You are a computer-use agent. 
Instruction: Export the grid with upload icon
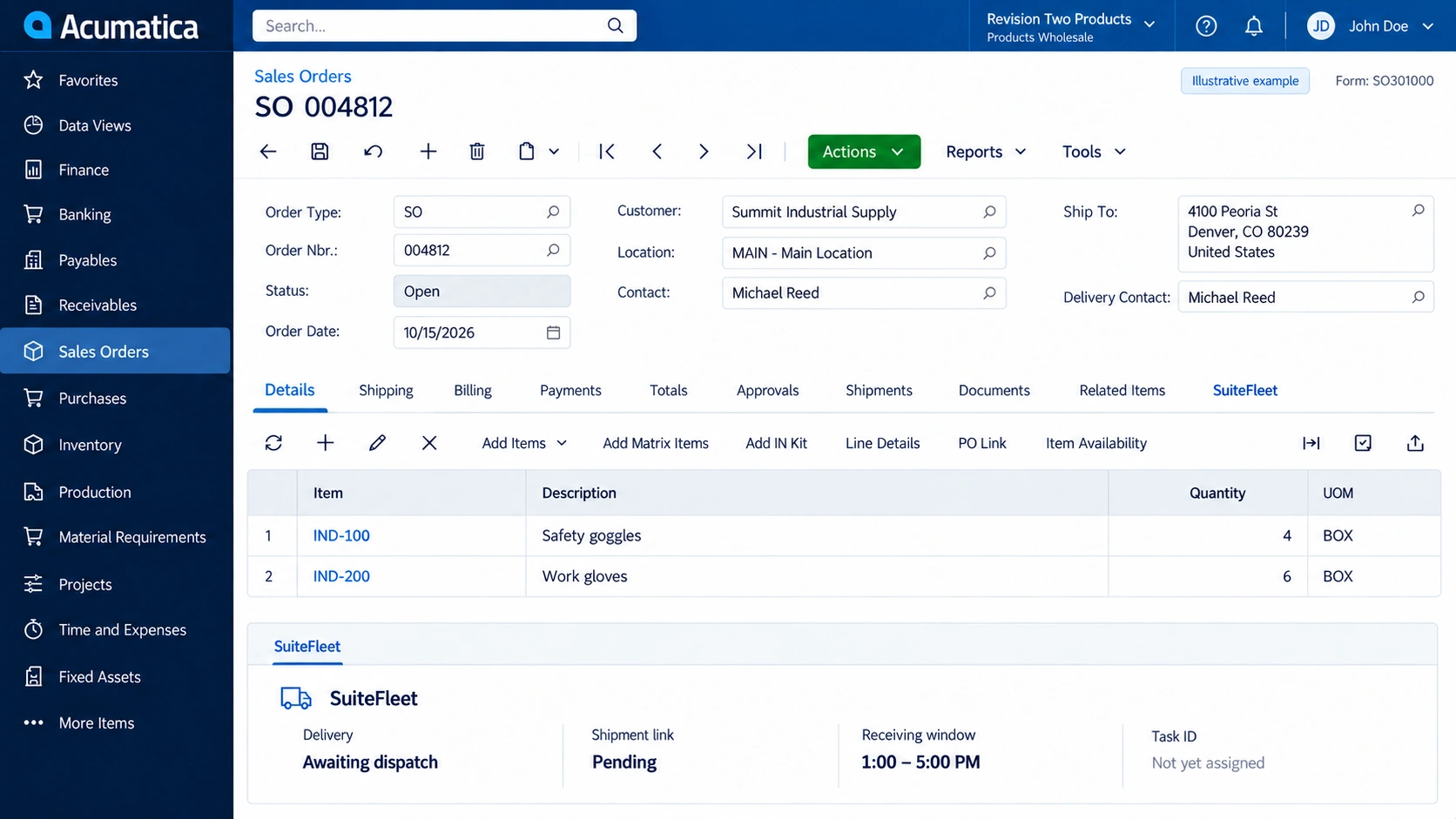pyautogui.click(x=1415, y=443)
